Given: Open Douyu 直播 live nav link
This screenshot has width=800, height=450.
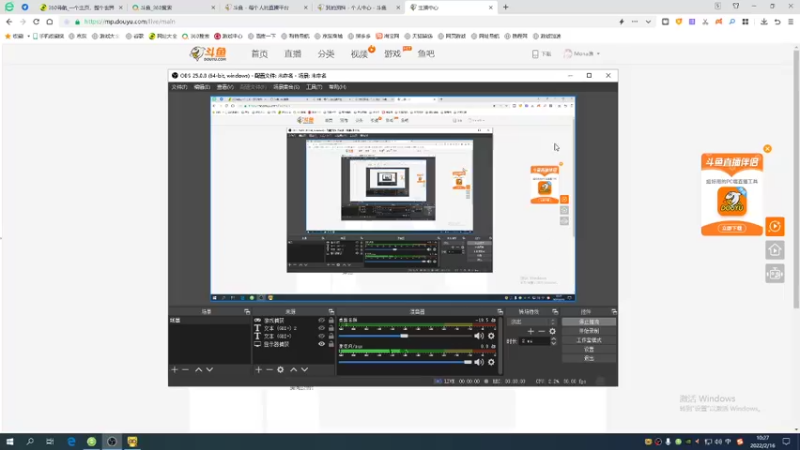Looking at the screenshot, I should pos(293,54).
